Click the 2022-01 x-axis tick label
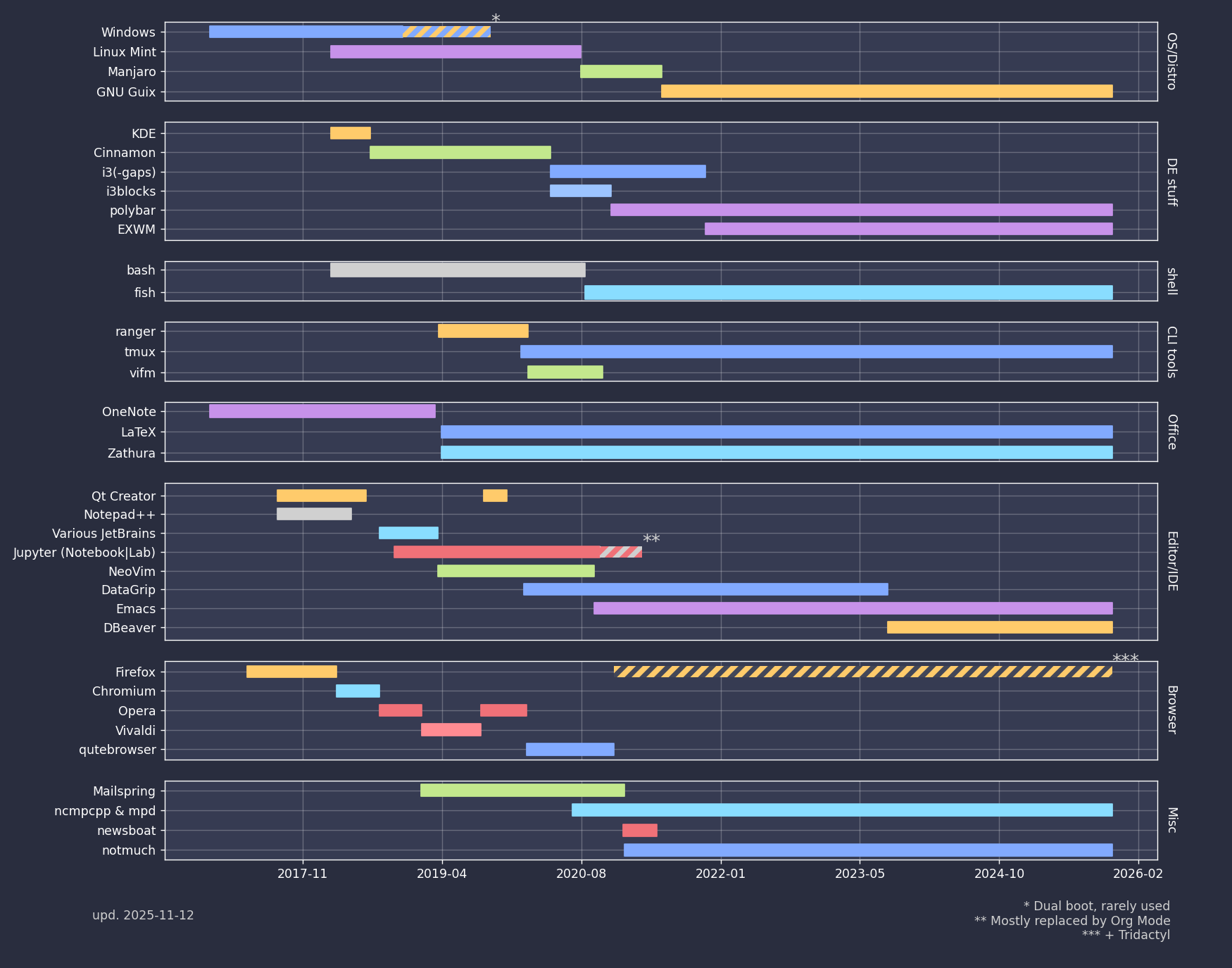This screenshot has width=1232, height=968. 720,874
